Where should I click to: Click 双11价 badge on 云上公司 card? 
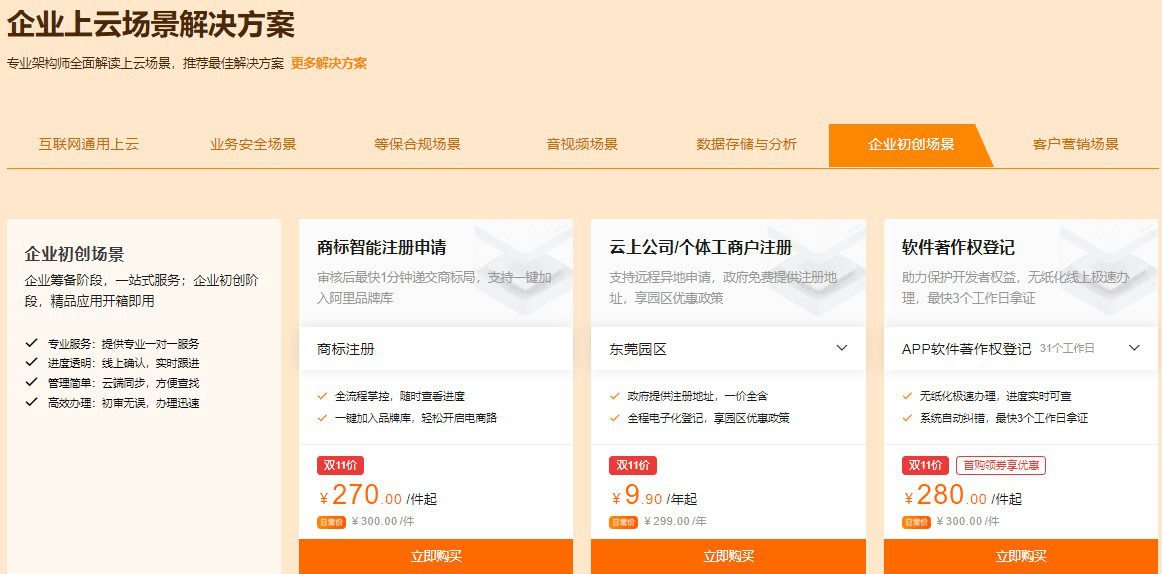[x=632, y=465]
